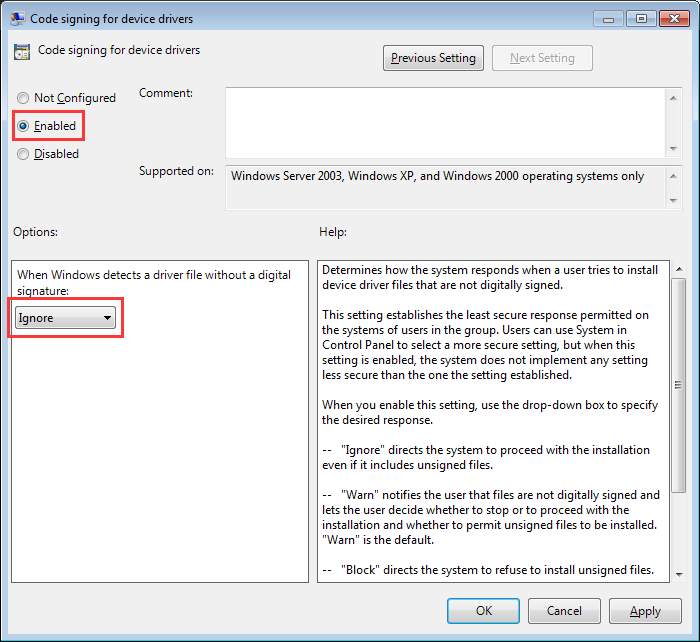This screenshot has height=642, width=700.
Task: Cancel the policy dialog
Action: click(564, 611)
